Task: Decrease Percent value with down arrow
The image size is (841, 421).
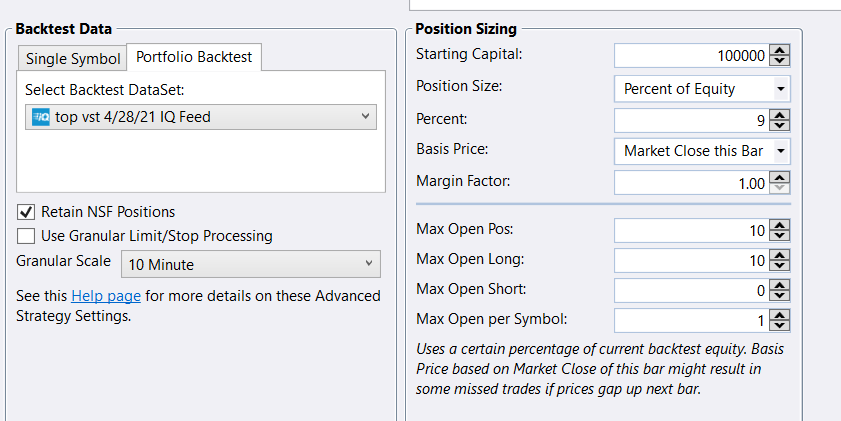Action: point(780,125)
